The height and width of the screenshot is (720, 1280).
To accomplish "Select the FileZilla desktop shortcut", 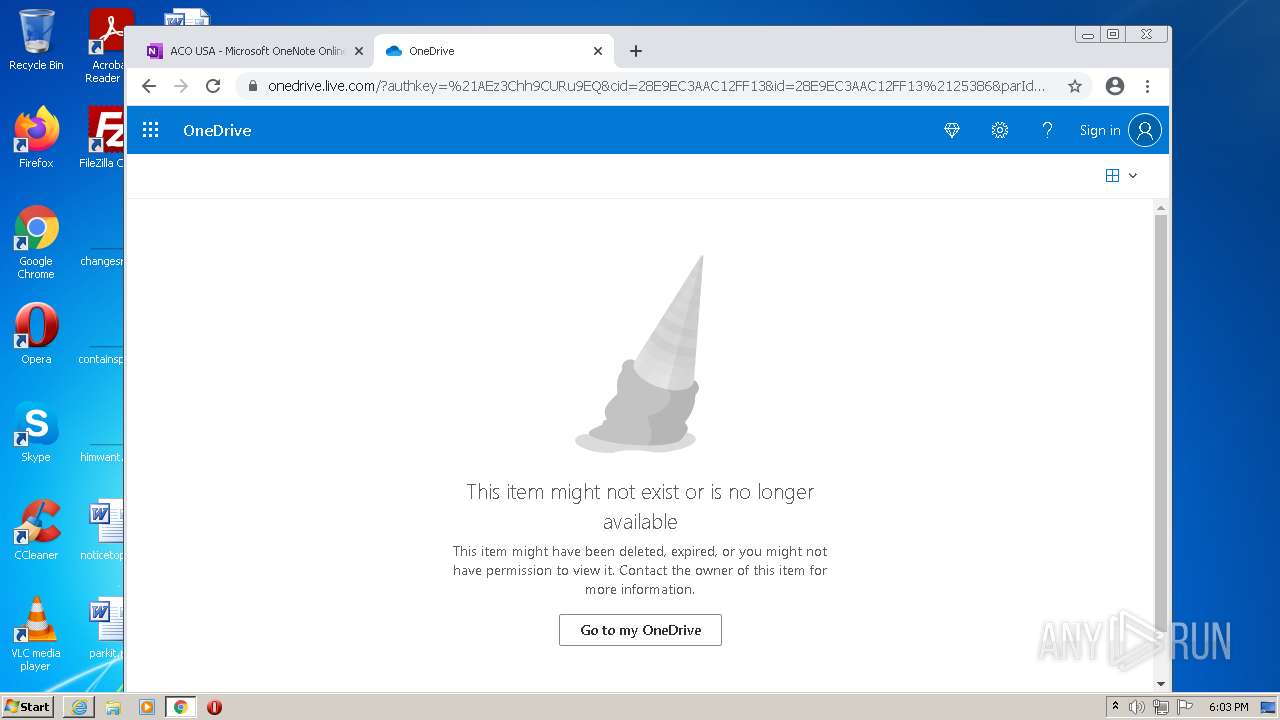I will pyautogui.click(x=103, y=138).
